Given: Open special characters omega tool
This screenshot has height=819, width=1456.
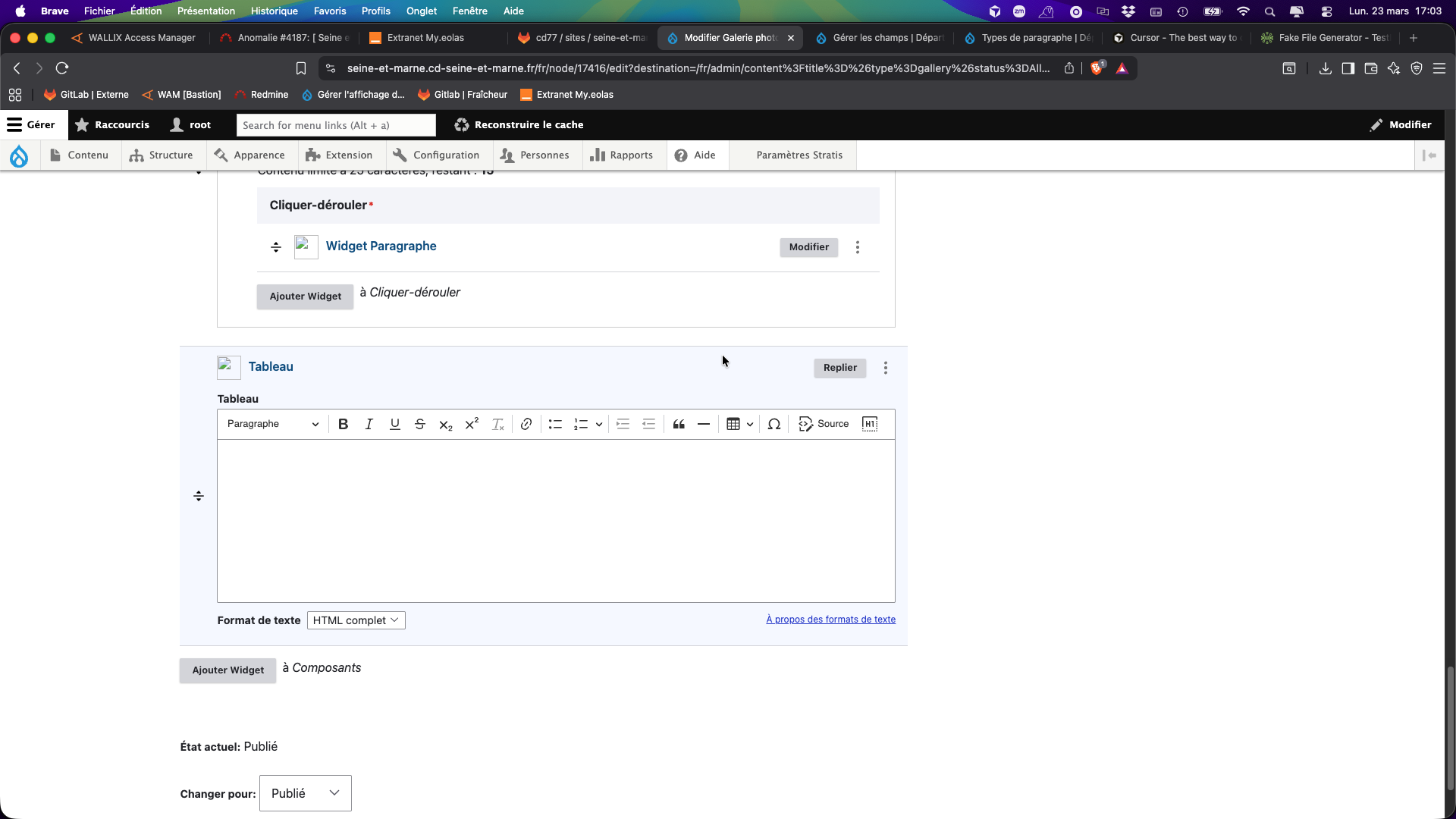Looking at the screenshot, I should click(773, 425).
